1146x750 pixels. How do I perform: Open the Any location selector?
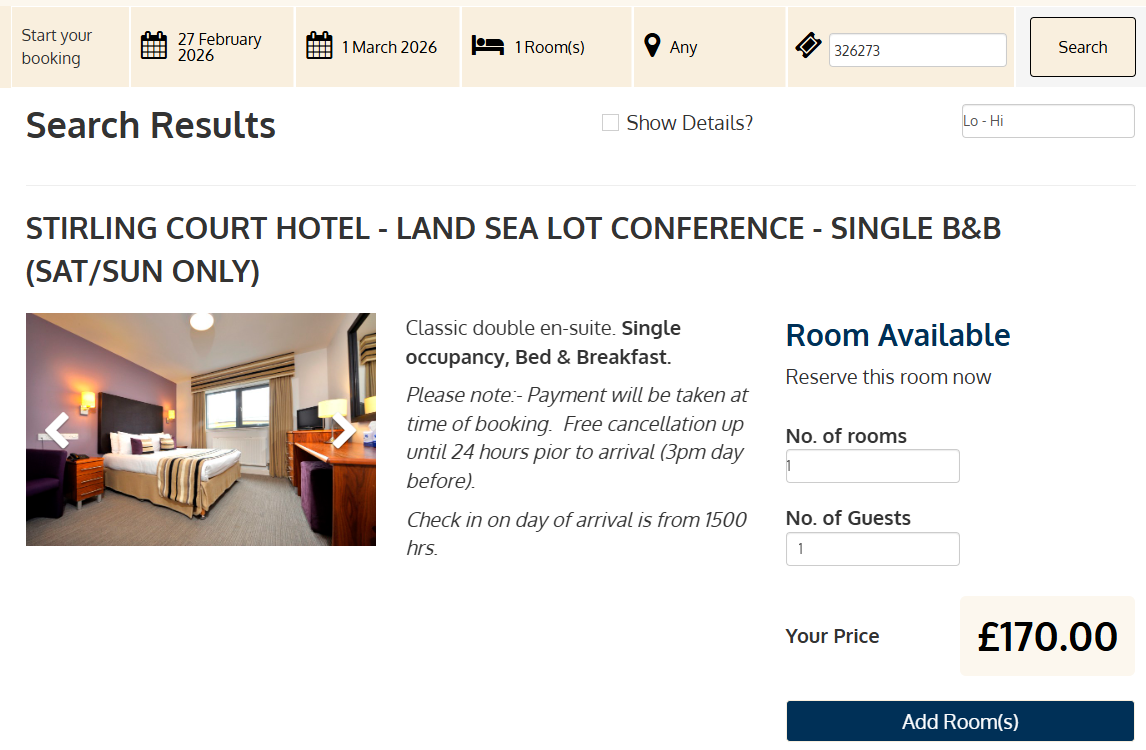pos(684,47)
